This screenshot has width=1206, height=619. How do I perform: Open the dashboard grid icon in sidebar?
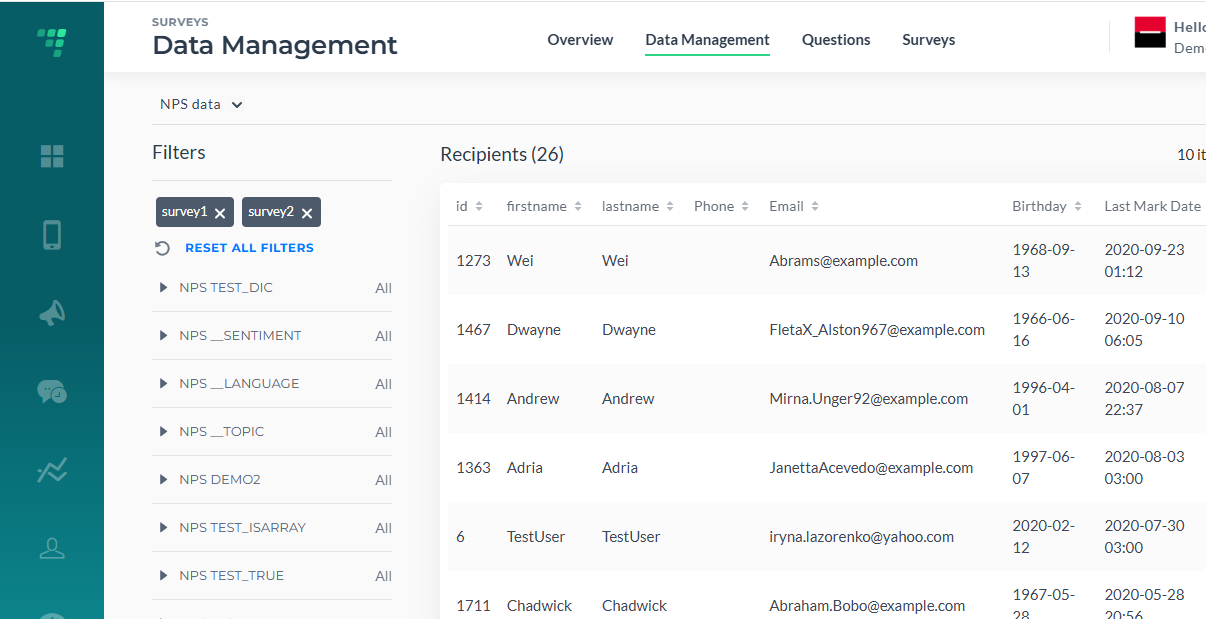52,156
